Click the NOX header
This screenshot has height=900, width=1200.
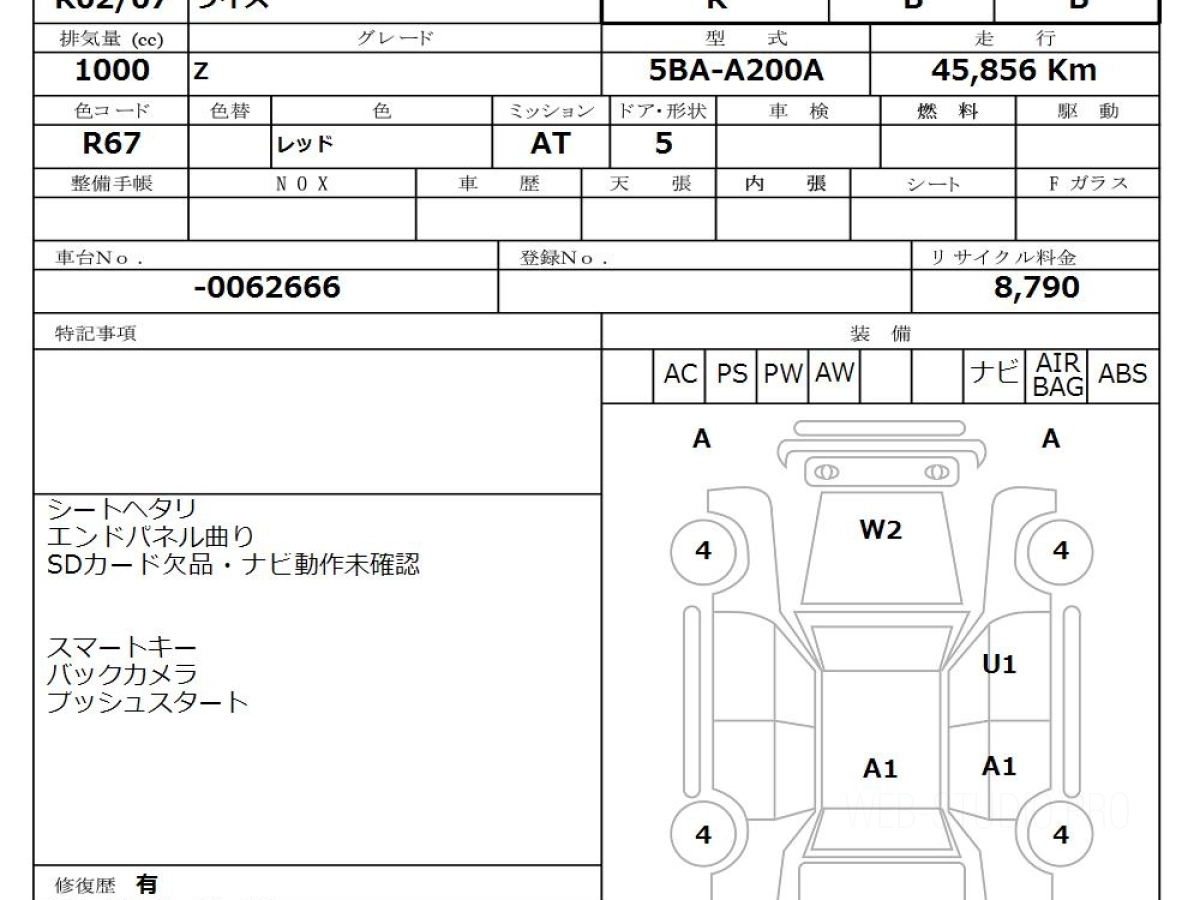pyautogui.click(x=302, y=184)
